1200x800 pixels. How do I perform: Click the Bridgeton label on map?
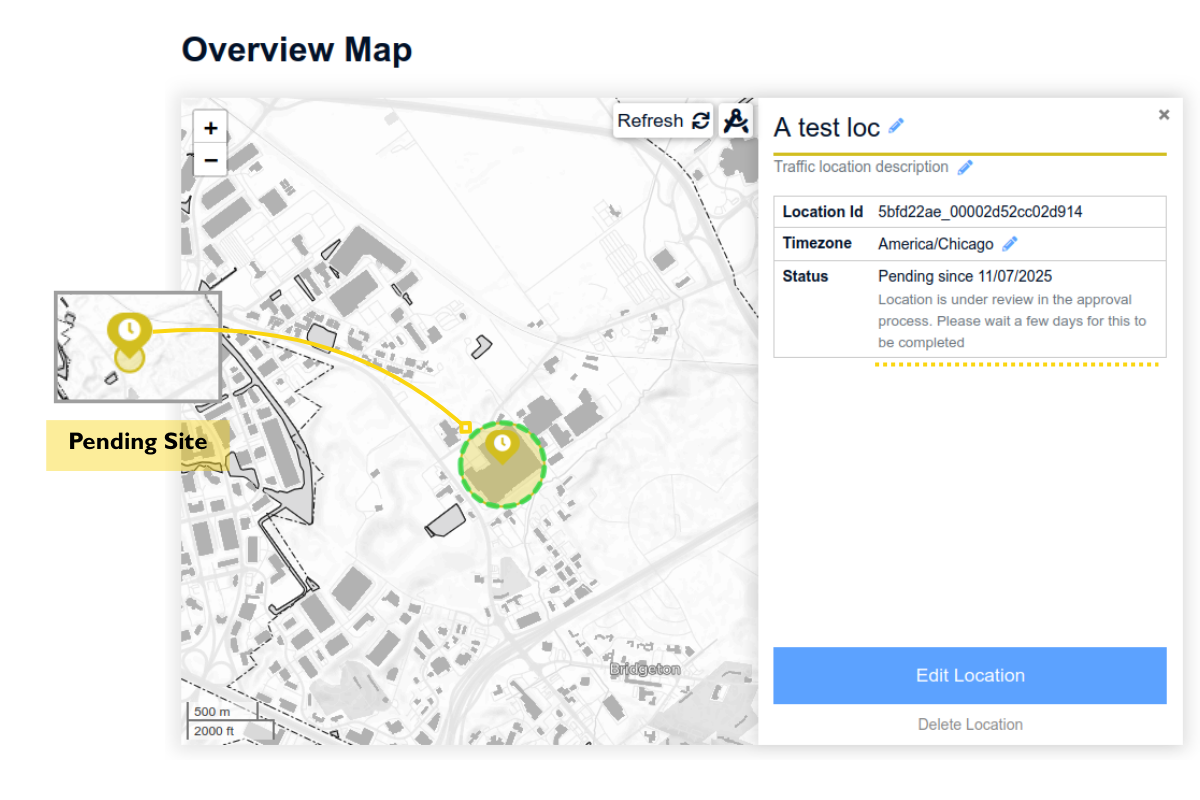pos(645,669)
